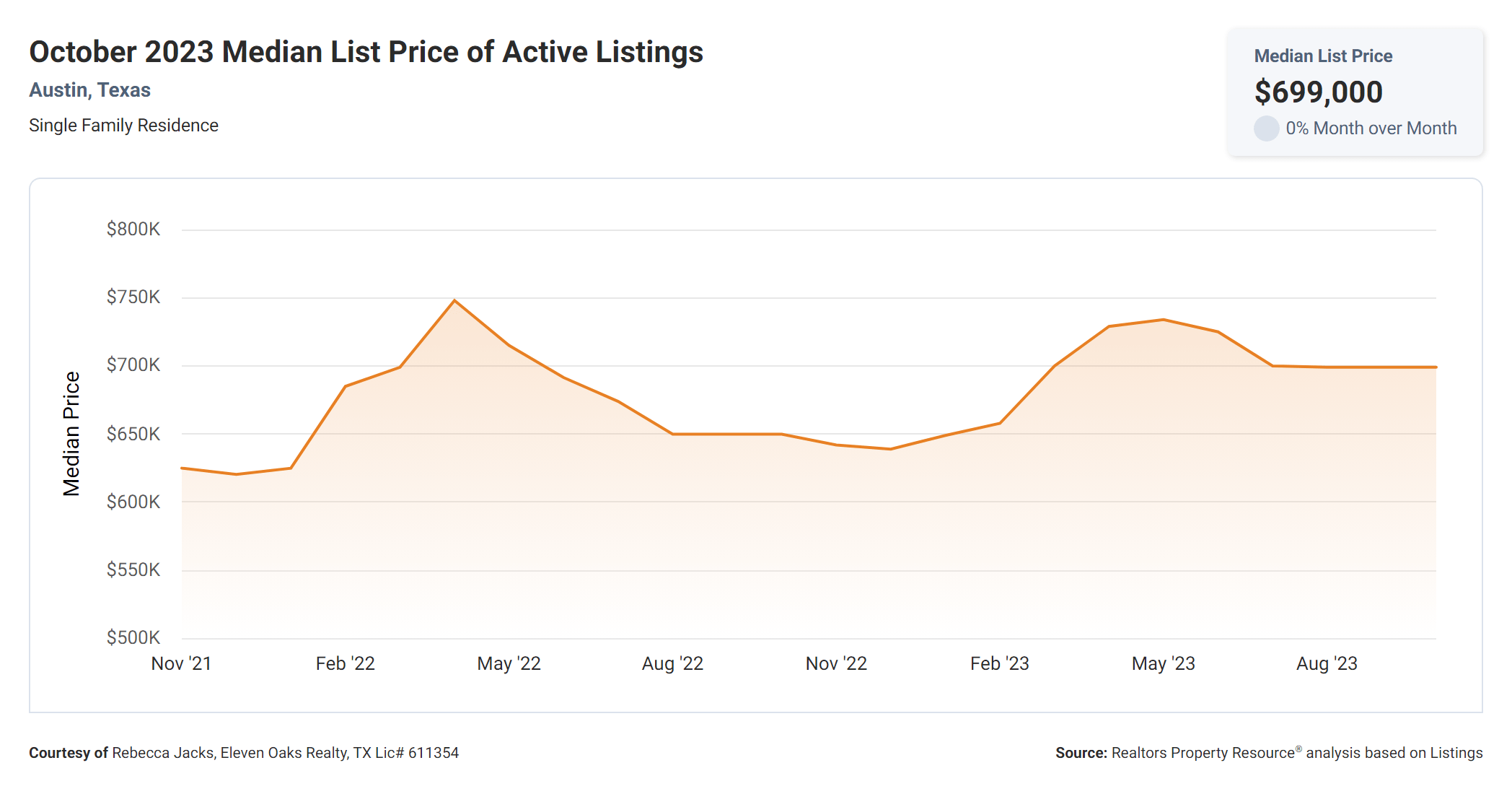Click the Aug '23 x-axis label

pos(1327,663)
